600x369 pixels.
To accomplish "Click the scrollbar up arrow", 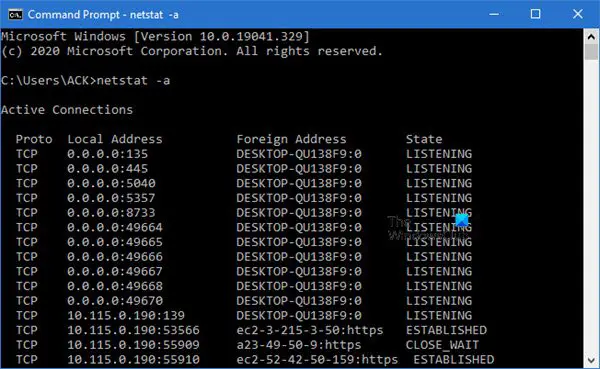I will (x=591, y=37).
